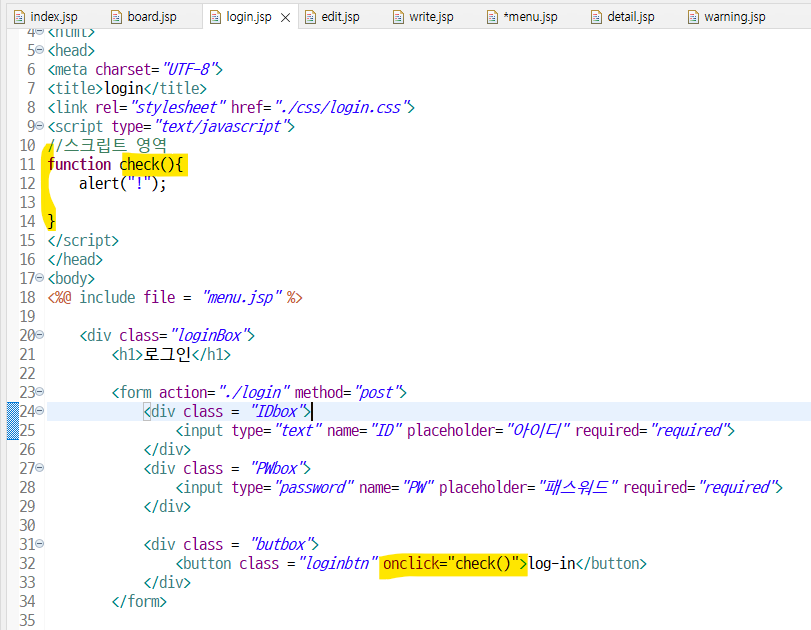Image resolution: width=811 pixels, height=630 pixels.
Task: Click the "PWbox" class value
Action: pos(277,468)
